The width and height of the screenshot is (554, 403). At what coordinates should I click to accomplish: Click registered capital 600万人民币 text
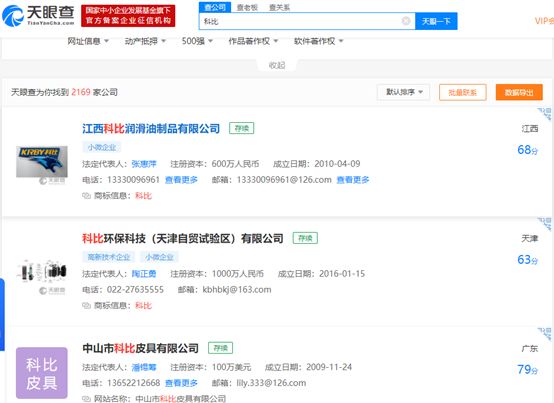click(x=235, y=164)
